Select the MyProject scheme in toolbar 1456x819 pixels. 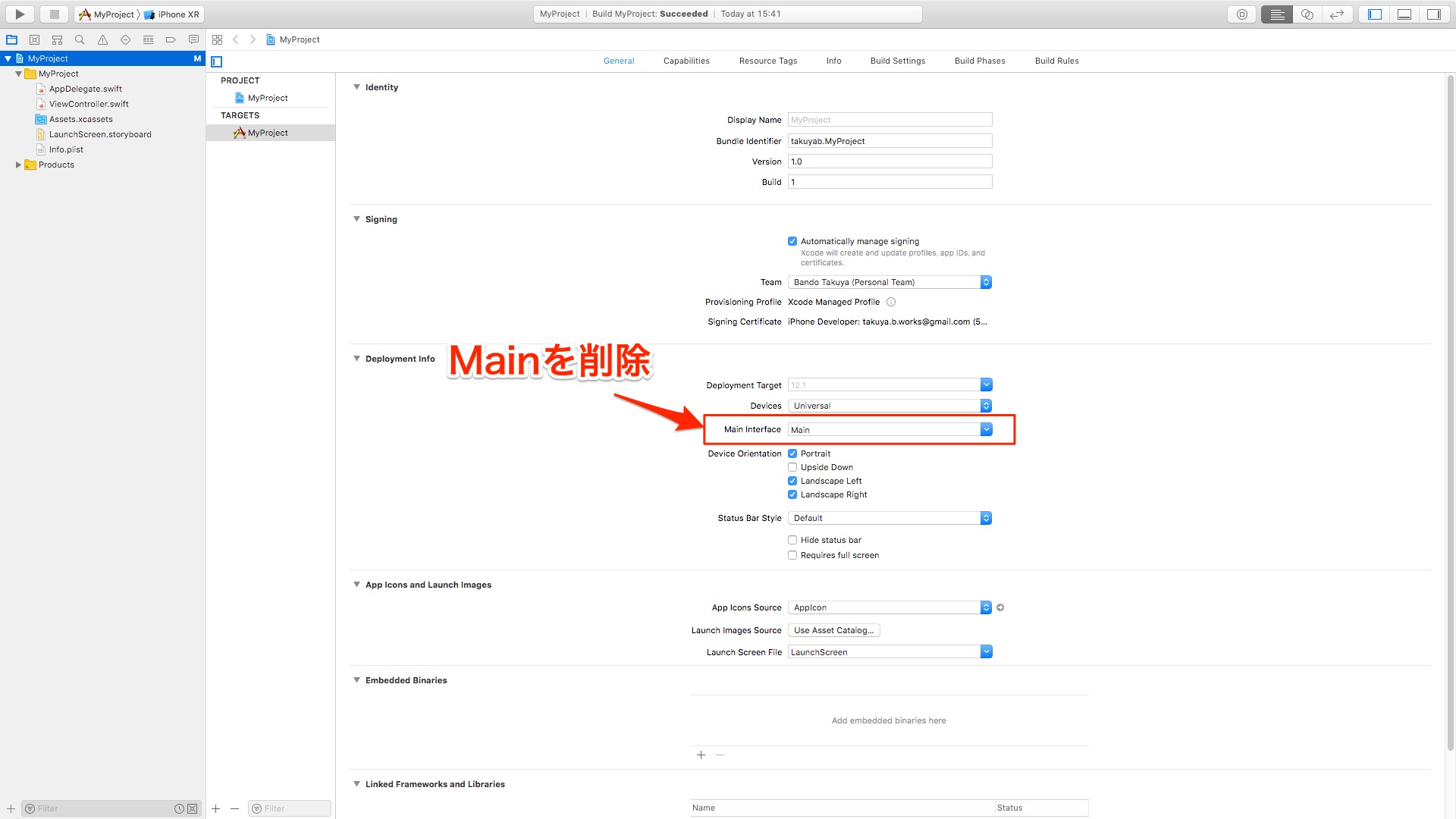tap(107, 14)
